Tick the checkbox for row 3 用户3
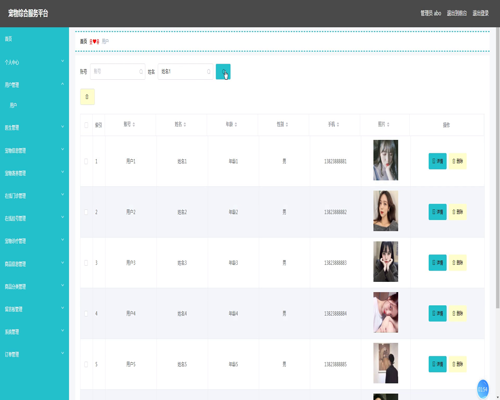 coord(86,263)
